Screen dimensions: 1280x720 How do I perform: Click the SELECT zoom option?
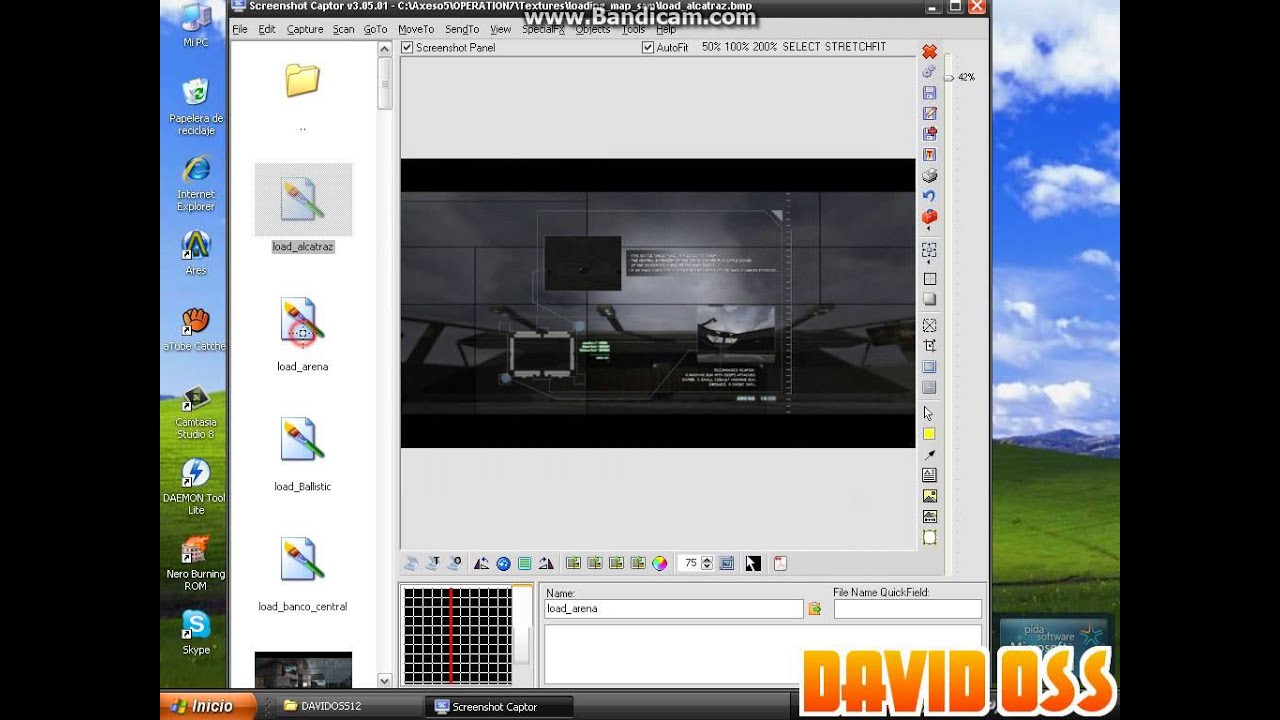point(802,47)
